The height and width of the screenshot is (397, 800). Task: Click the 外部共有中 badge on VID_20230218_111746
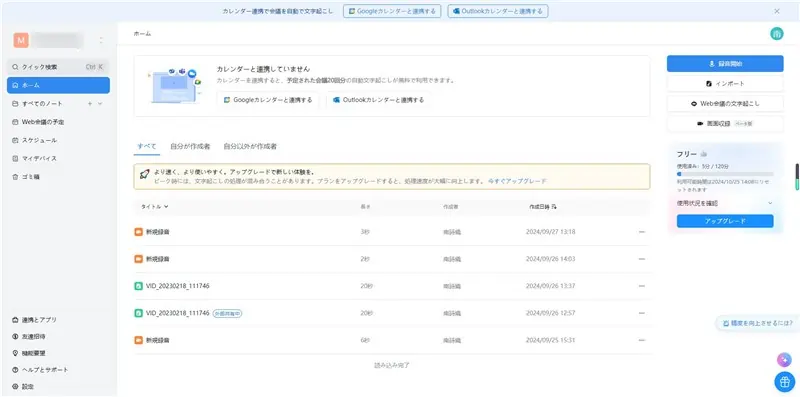pyautogui.click(x=227, y=313)
